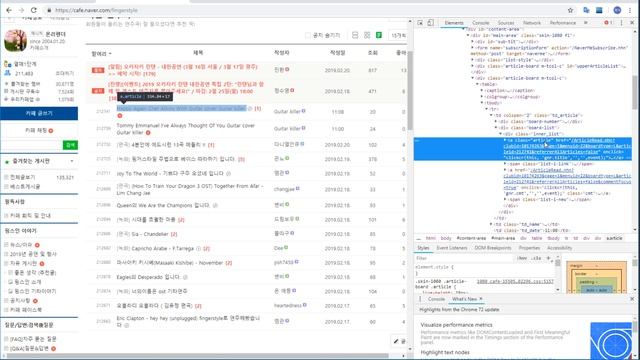
Task: Open the Accessibility pane tab
Action: [x=560, y=248]
